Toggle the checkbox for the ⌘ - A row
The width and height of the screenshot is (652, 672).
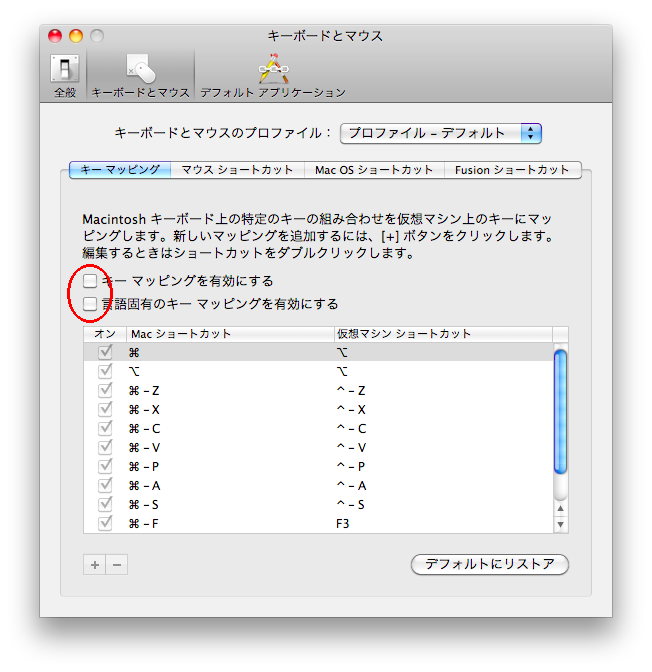105,486
